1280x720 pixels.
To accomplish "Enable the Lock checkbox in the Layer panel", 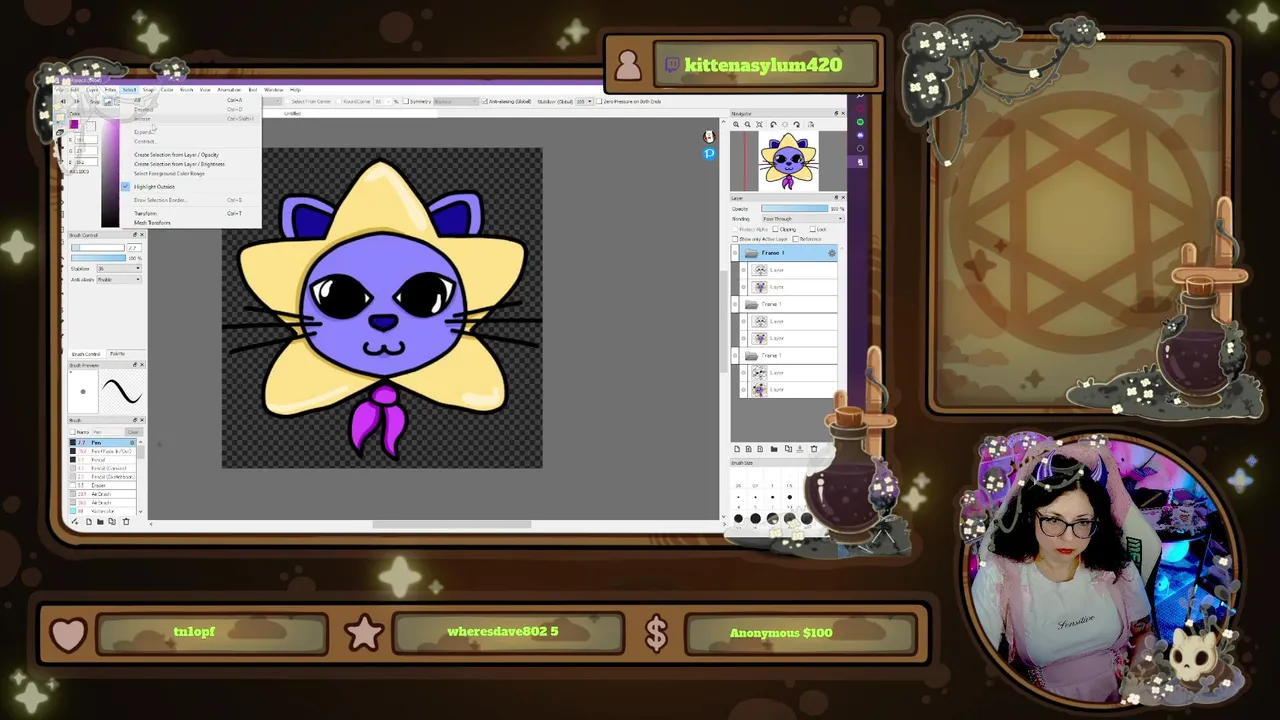I will click(812, 229).
